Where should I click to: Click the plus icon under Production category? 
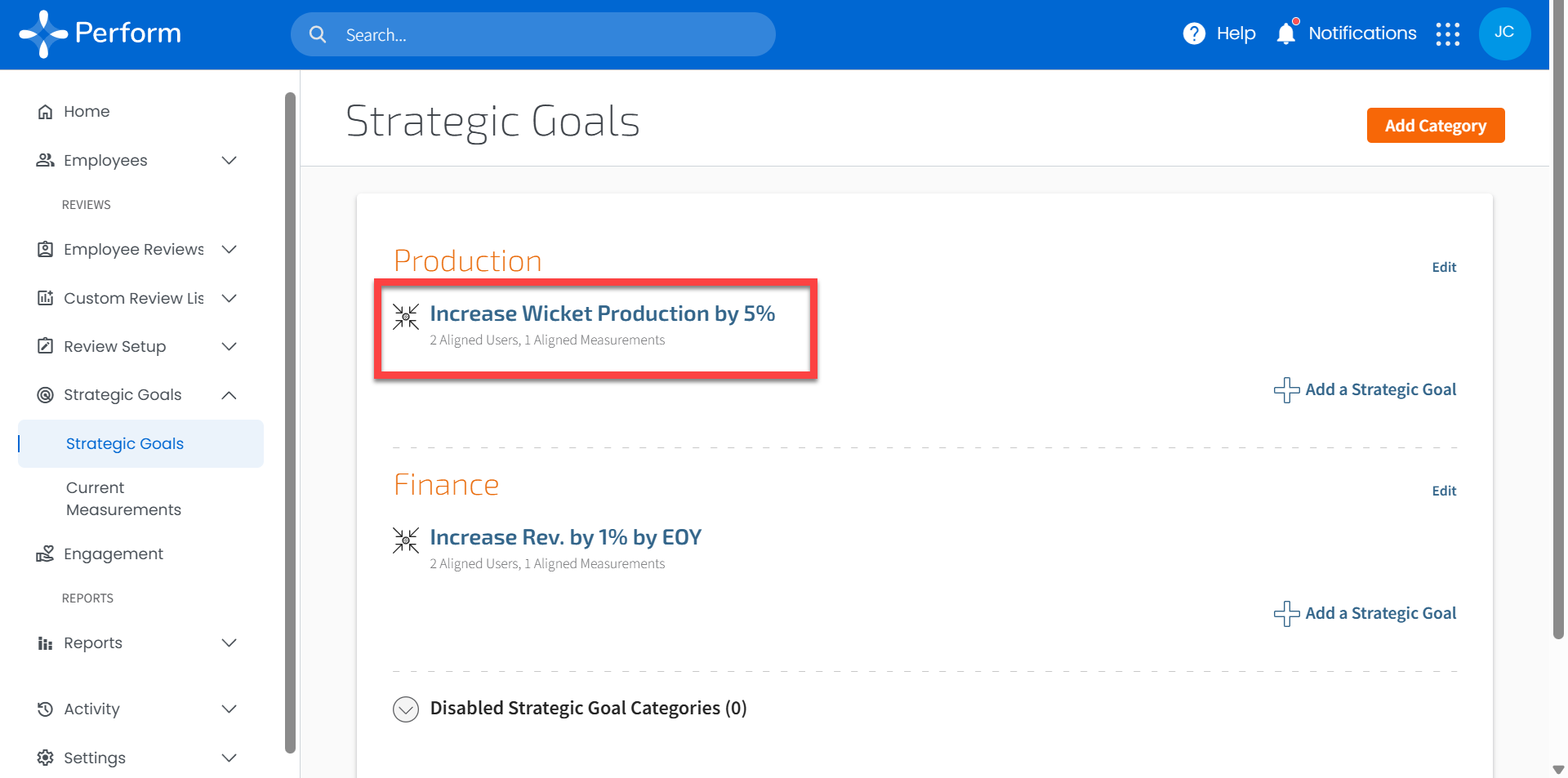(x=1287, y=390)
